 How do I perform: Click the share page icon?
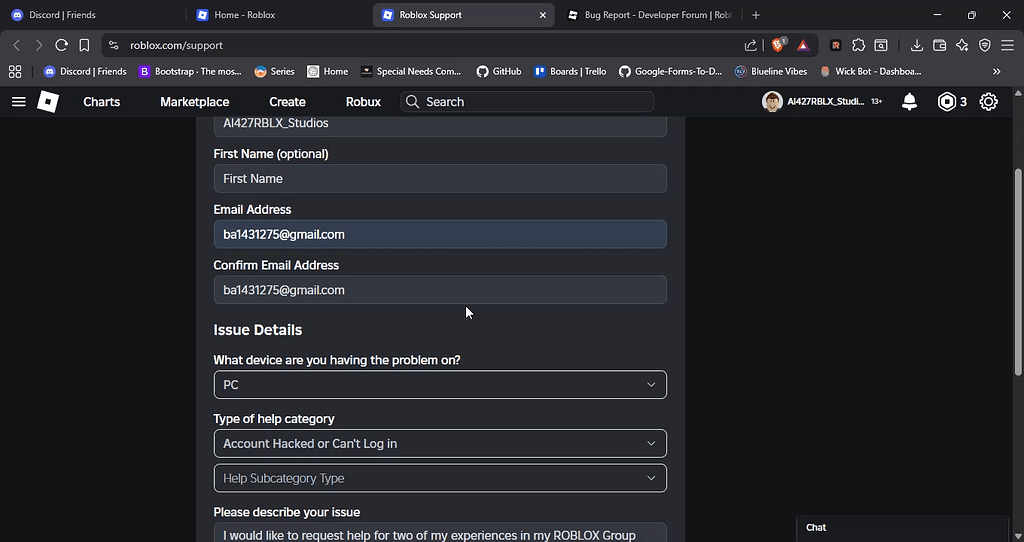(750, 45)
